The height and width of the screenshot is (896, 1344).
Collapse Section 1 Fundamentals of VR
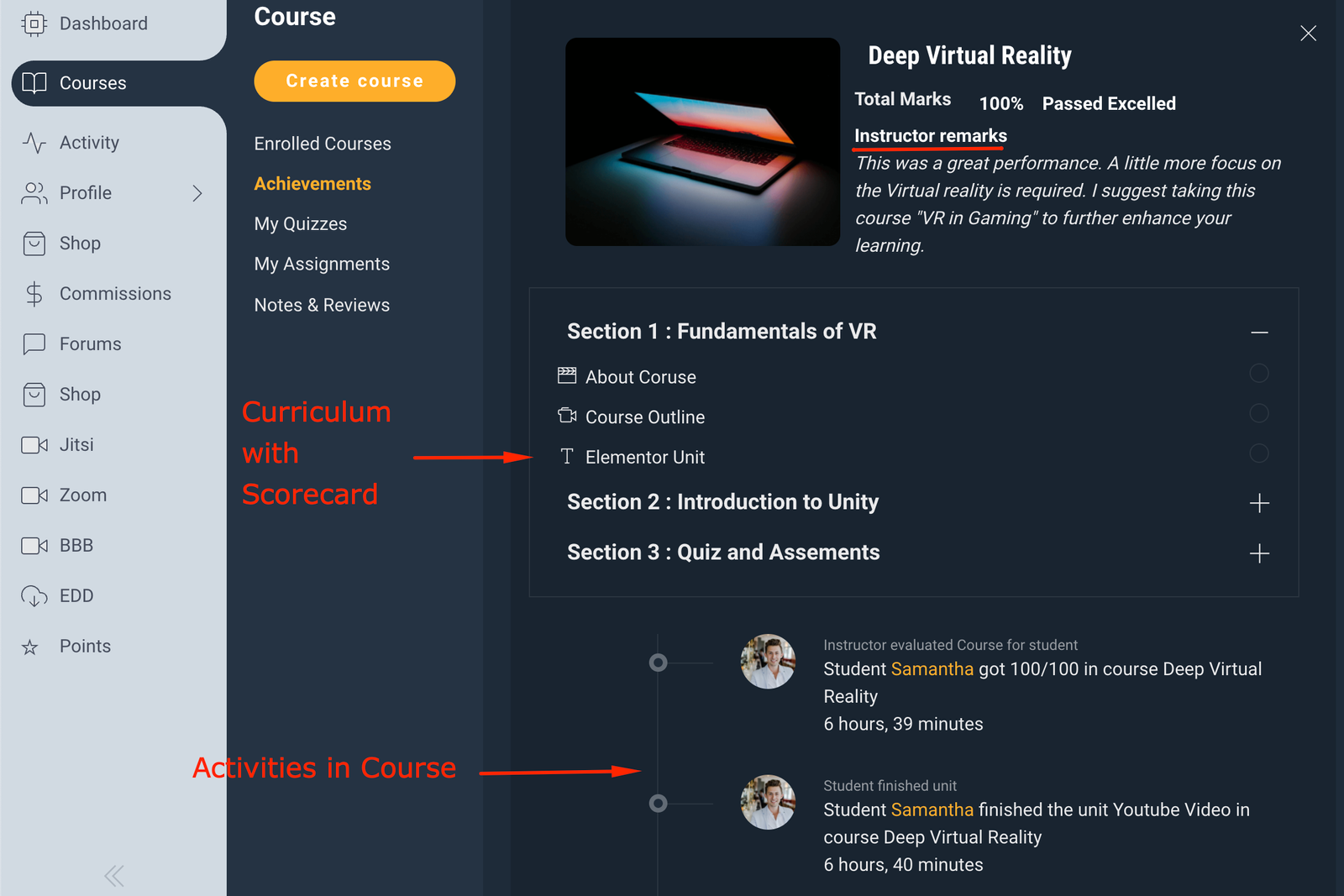tap(1258, 333)
